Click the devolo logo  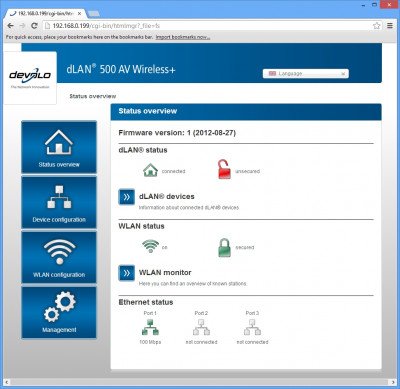(30, 75)
